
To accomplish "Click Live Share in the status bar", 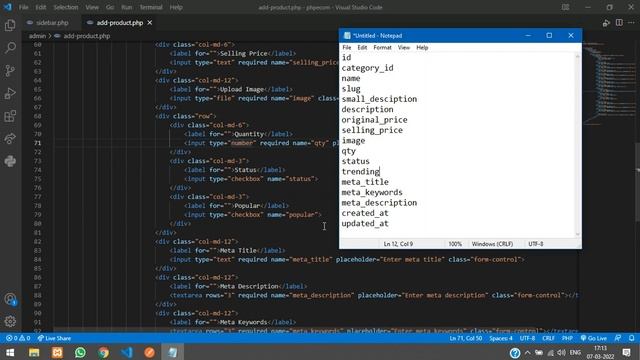I will coord(54,338).
